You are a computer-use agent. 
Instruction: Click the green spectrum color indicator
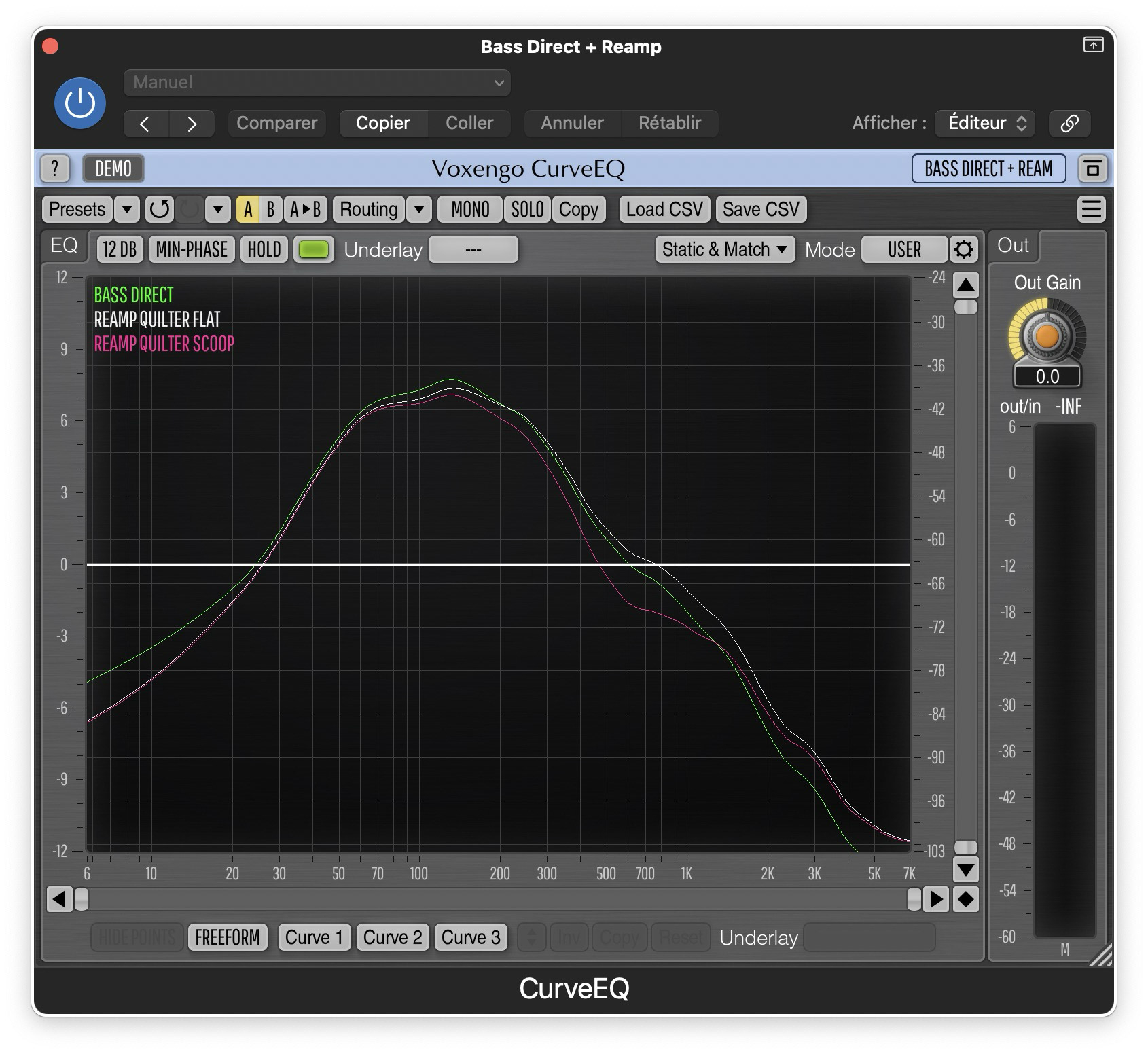(314, 250)
